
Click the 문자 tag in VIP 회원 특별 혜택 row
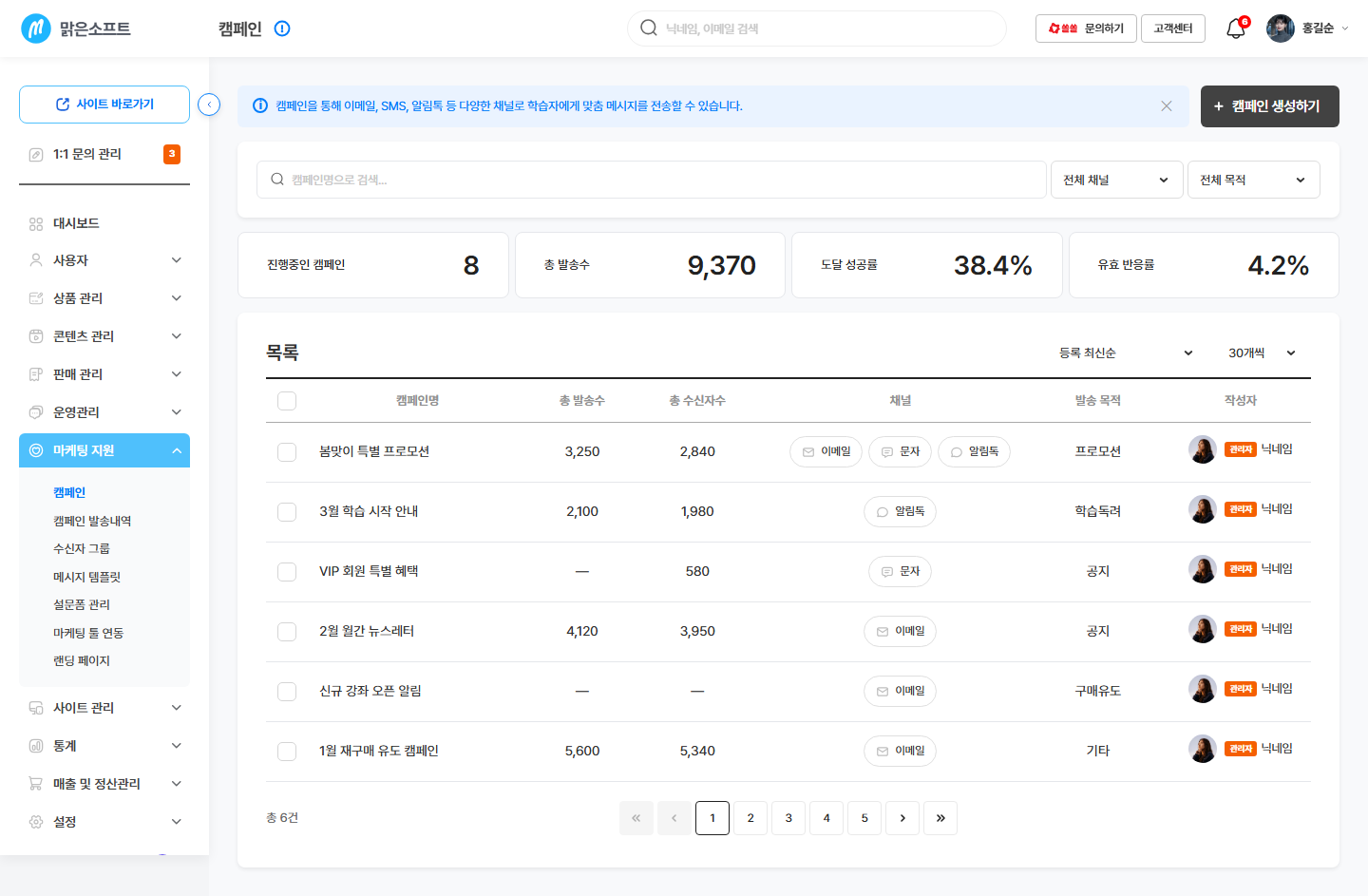[x=900, y=571]
